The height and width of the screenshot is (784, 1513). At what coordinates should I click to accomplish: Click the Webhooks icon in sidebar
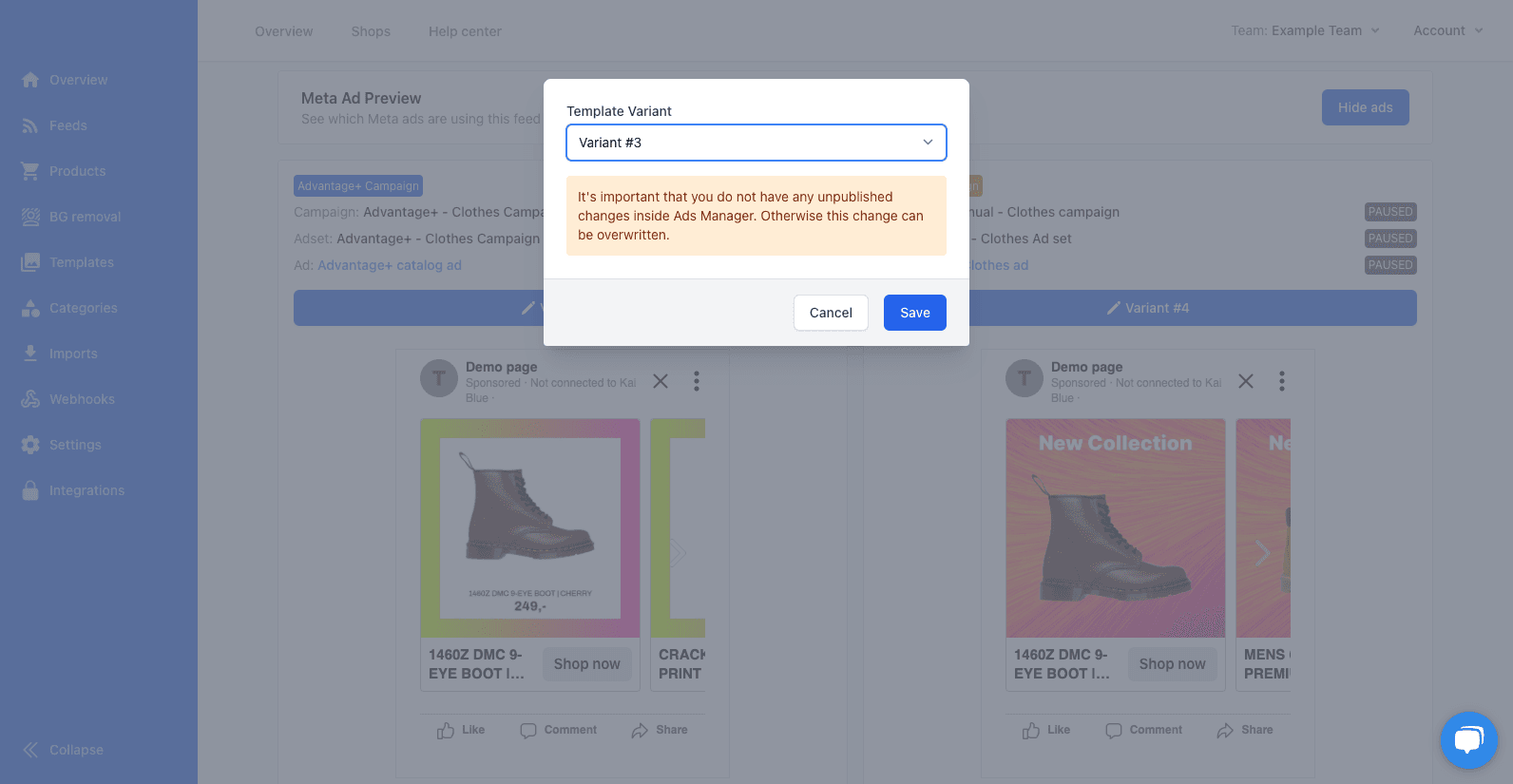[x=30, y=399]
